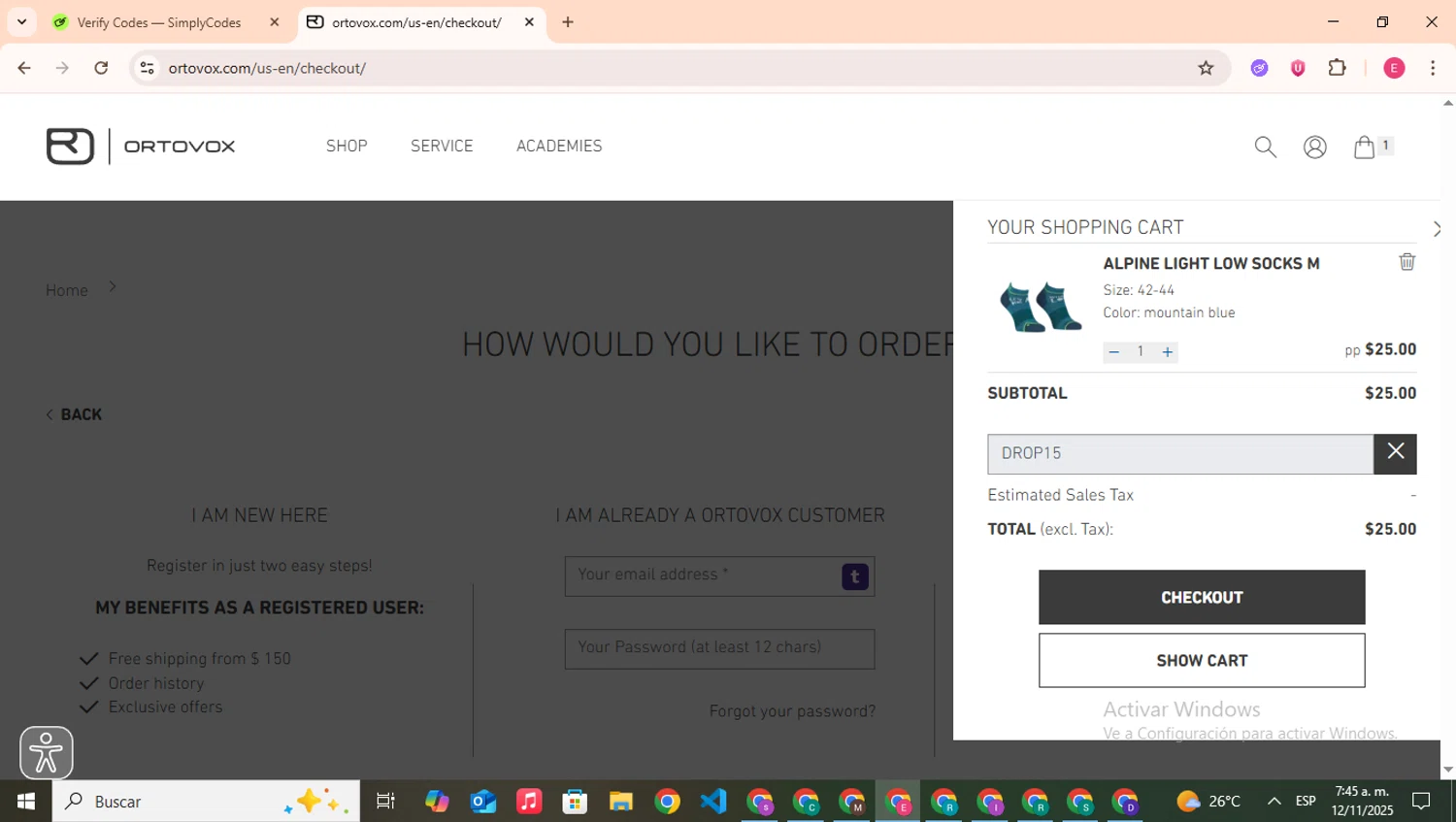The height and width of the screenshot is (822, 1456).
Task: Click the SHOW CART button
Action: pos(1202,661)
